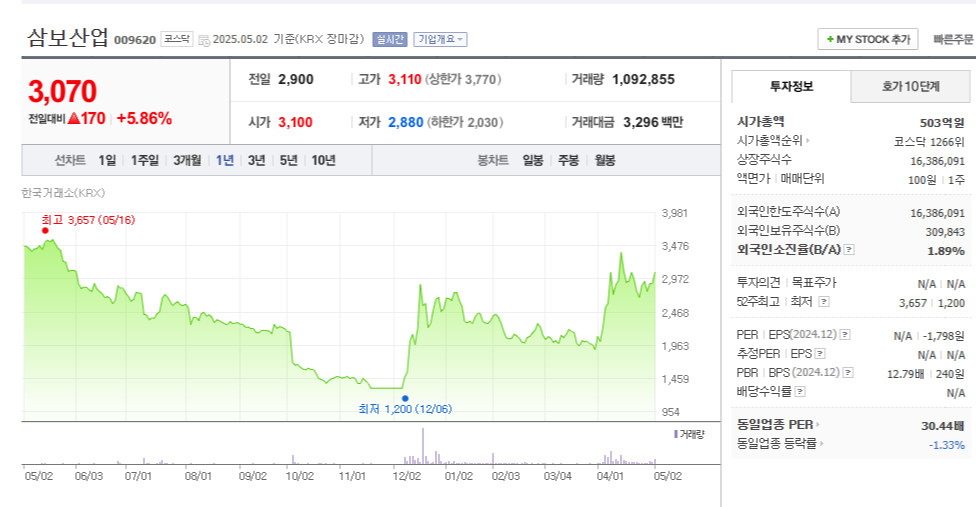Click the 고가 value 3,110
The image size is (976, 507).
[x=405, y=80]
